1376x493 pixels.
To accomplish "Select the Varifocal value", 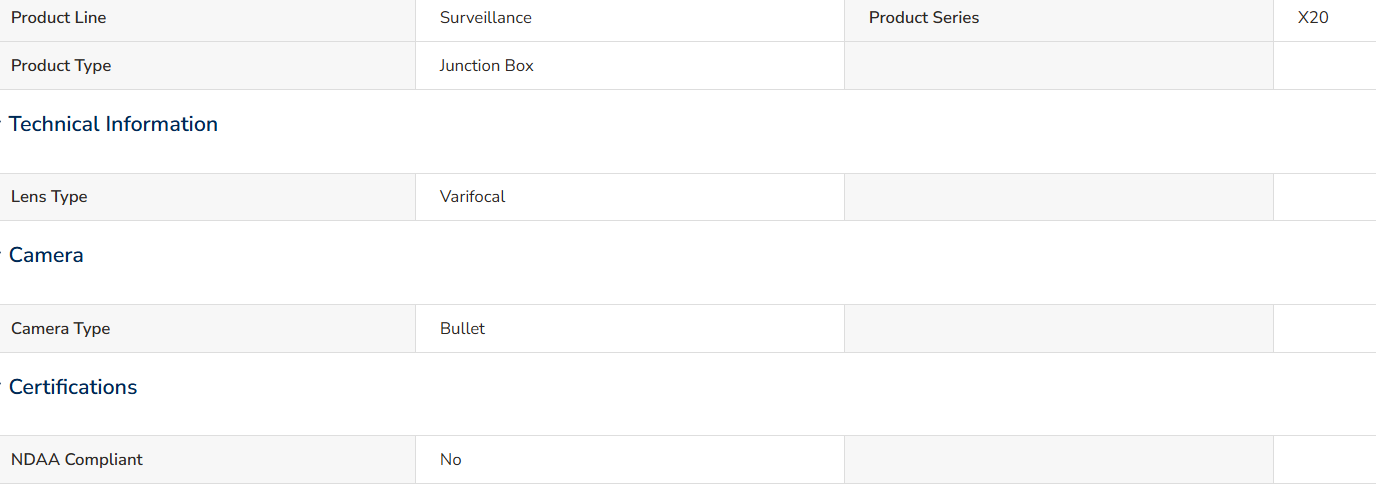I will 473,197.
